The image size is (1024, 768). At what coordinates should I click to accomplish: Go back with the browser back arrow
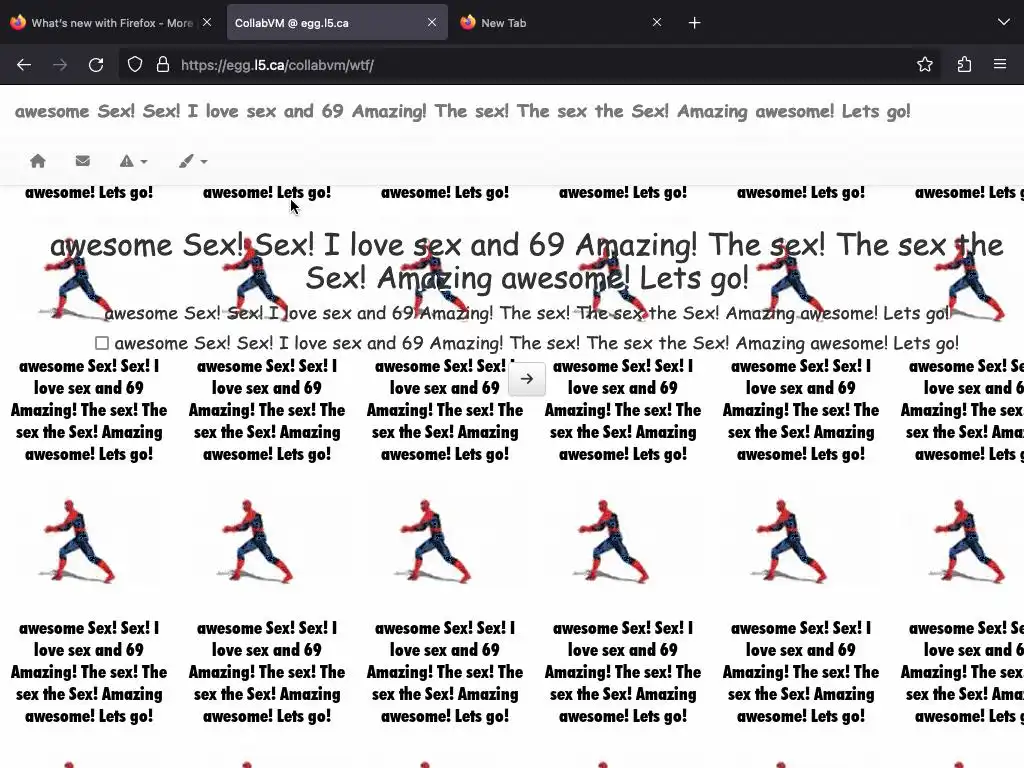24,65
